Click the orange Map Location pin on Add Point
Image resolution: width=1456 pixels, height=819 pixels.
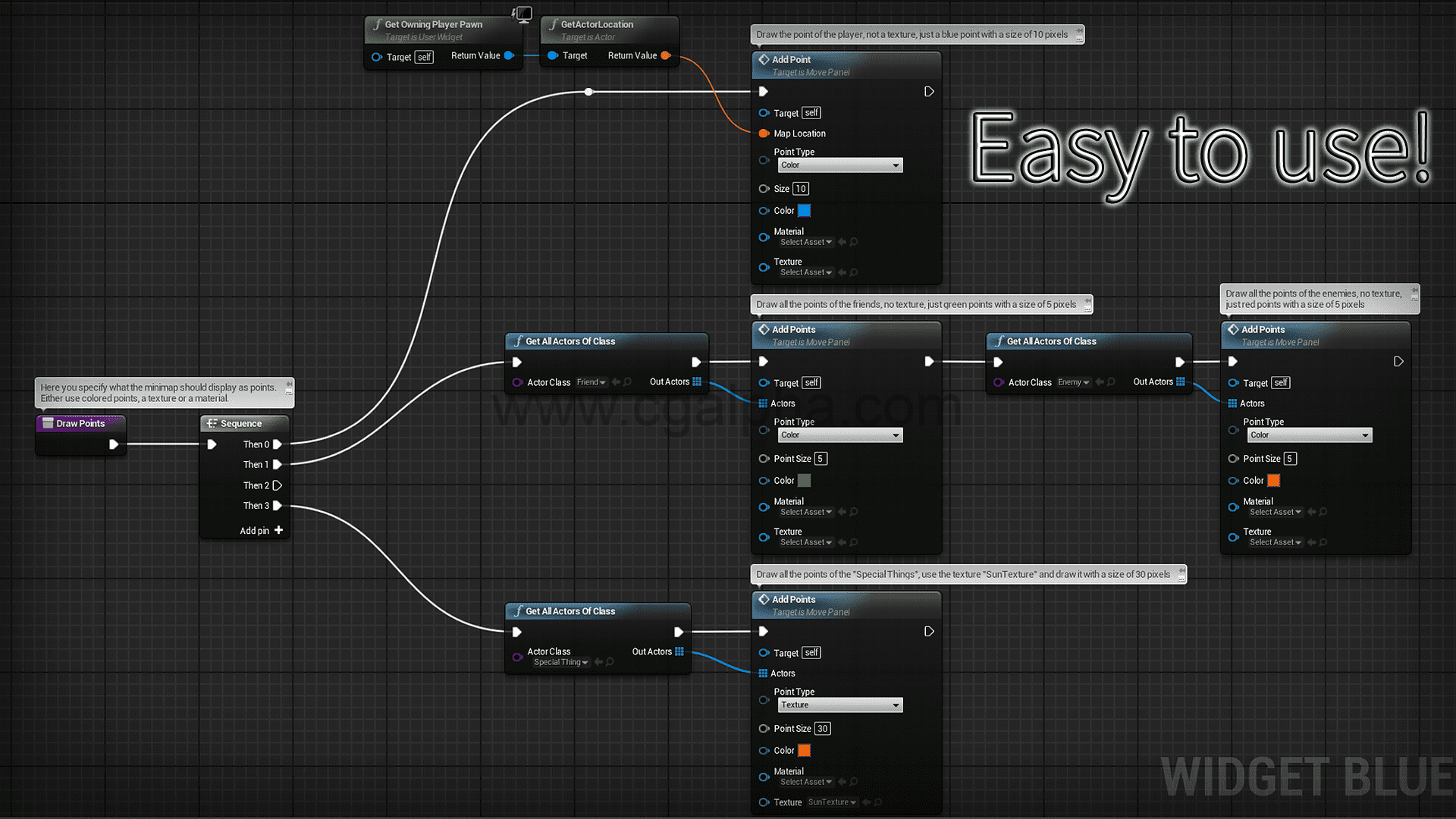pos(764,133)
